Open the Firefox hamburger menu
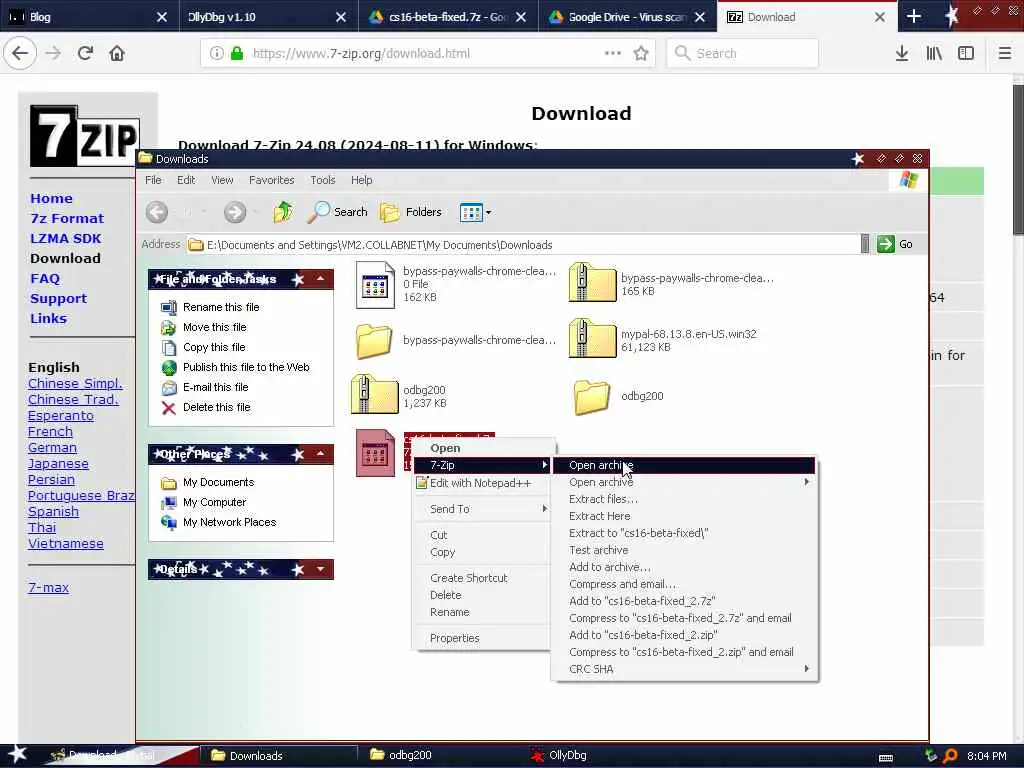Screen dimensions: 1024x768 pos(1004,53)
